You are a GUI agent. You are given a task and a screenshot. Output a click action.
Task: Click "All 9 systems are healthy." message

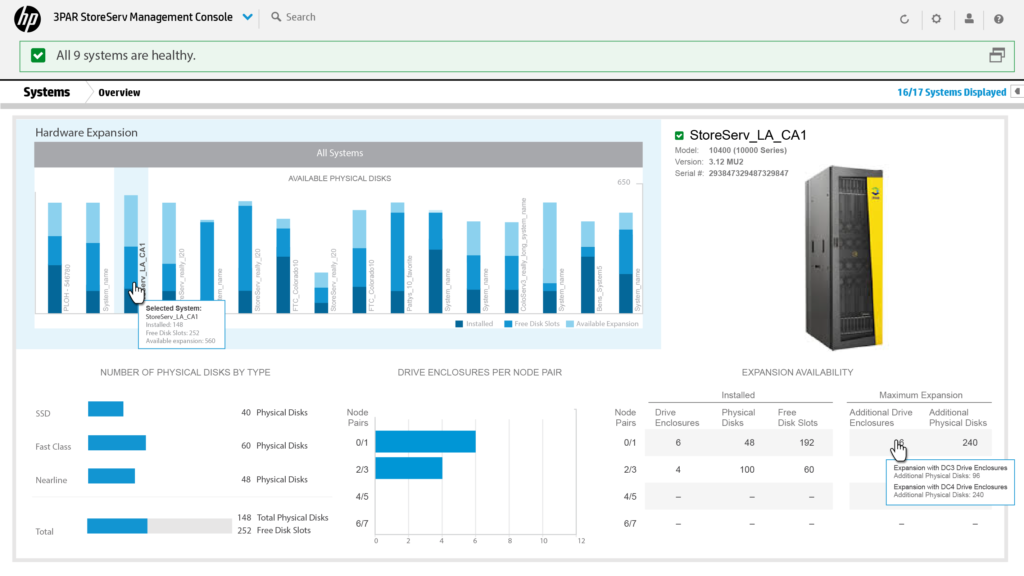126,56
